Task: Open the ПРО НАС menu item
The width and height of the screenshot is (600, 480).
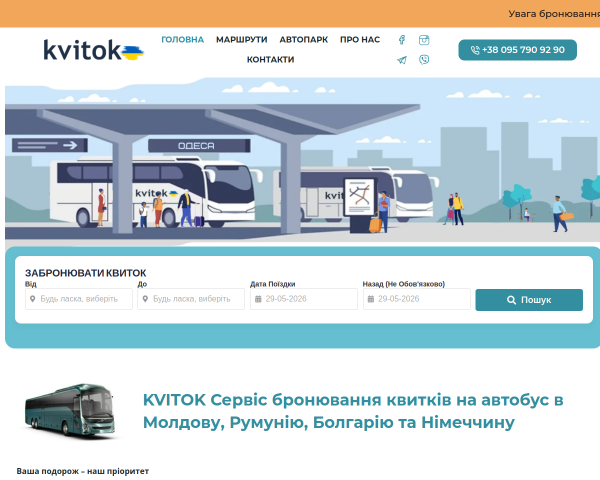Action: click(x=360, y=40)
